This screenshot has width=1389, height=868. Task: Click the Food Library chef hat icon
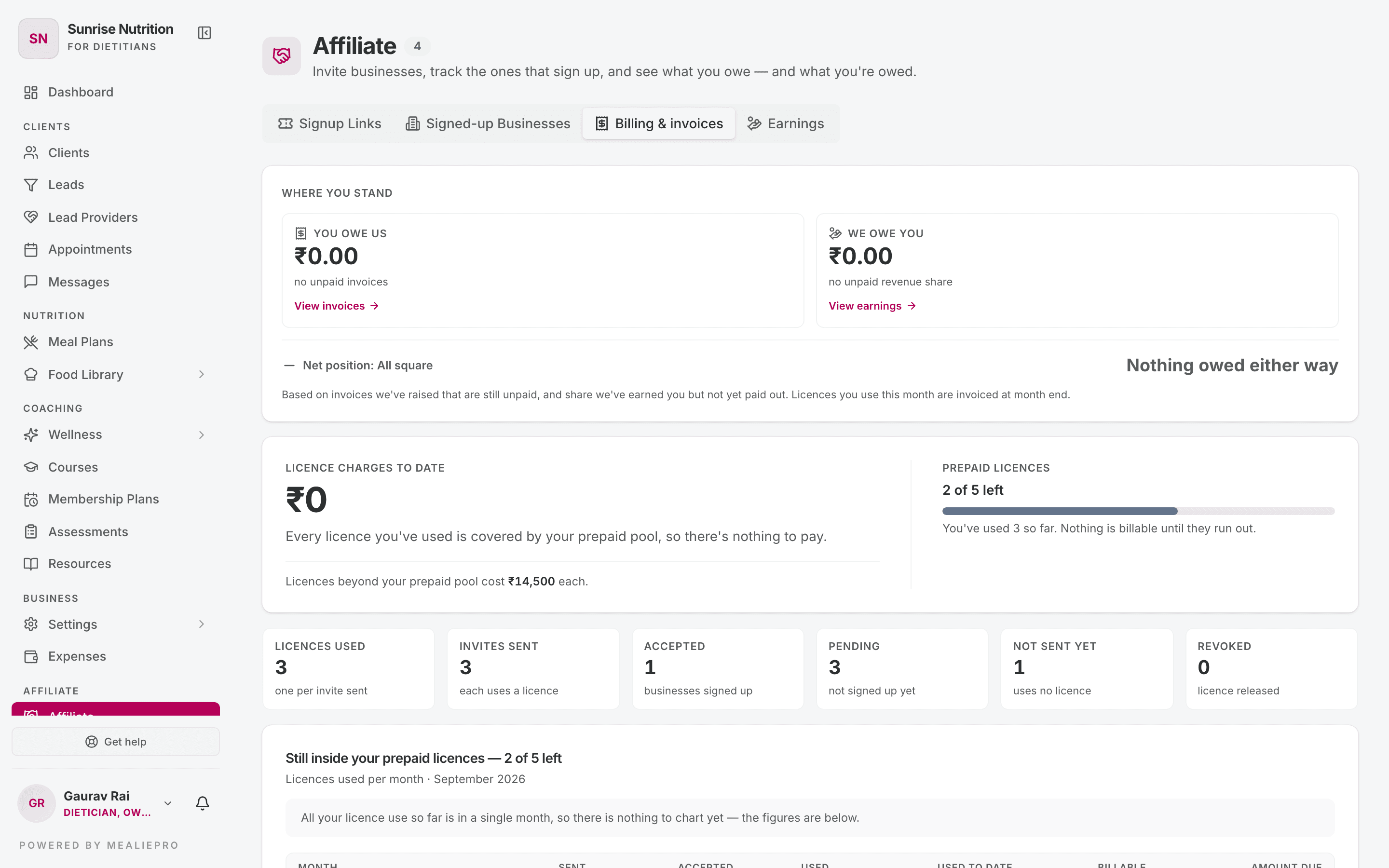31,374
